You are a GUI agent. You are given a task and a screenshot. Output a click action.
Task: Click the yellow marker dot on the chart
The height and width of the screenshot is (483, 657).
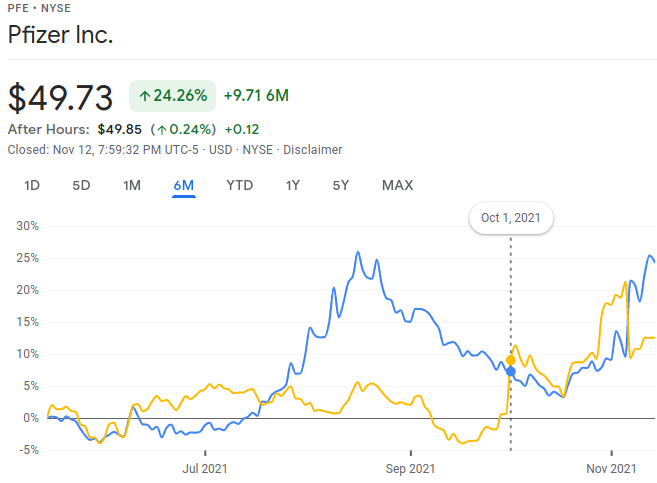(x=511, y=360)
